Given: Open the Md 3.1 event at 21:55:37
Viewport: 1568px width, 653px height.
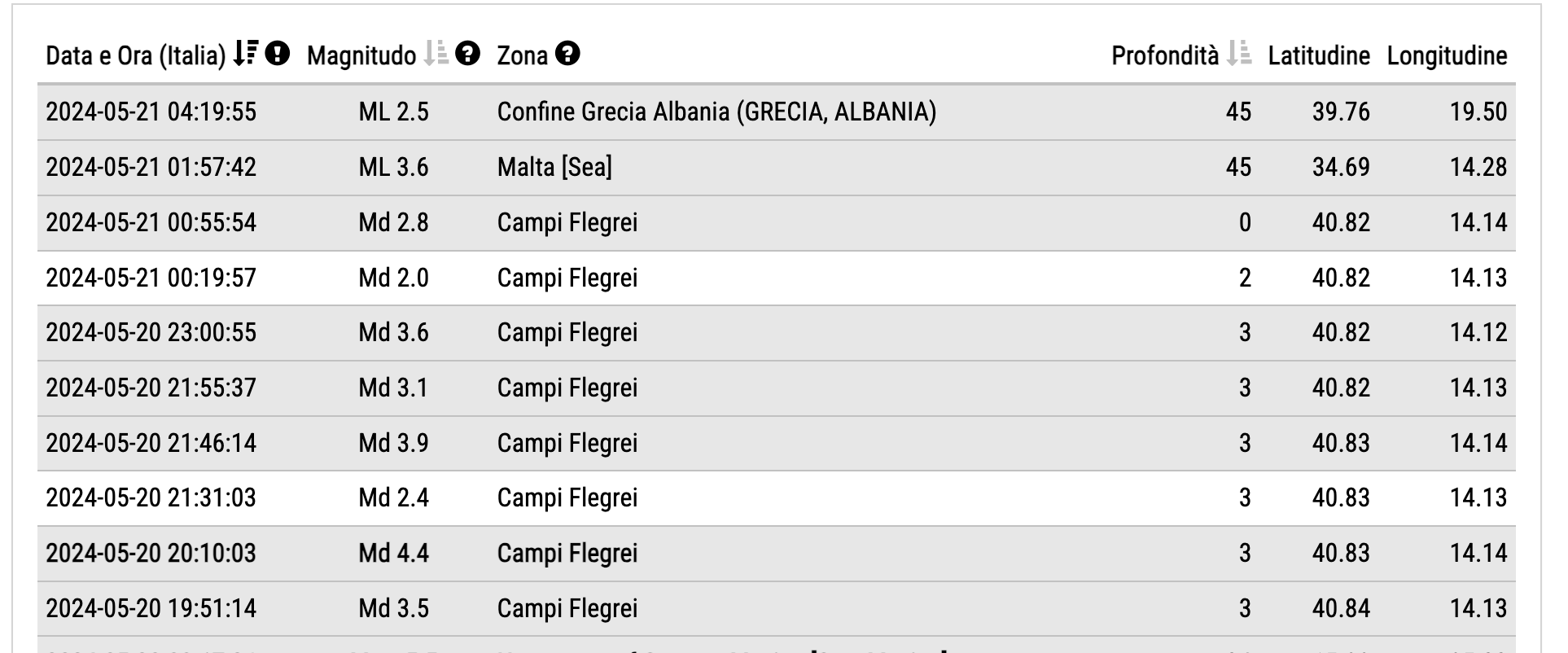Looking at the screenshot, I should click(x=777, y=388).
